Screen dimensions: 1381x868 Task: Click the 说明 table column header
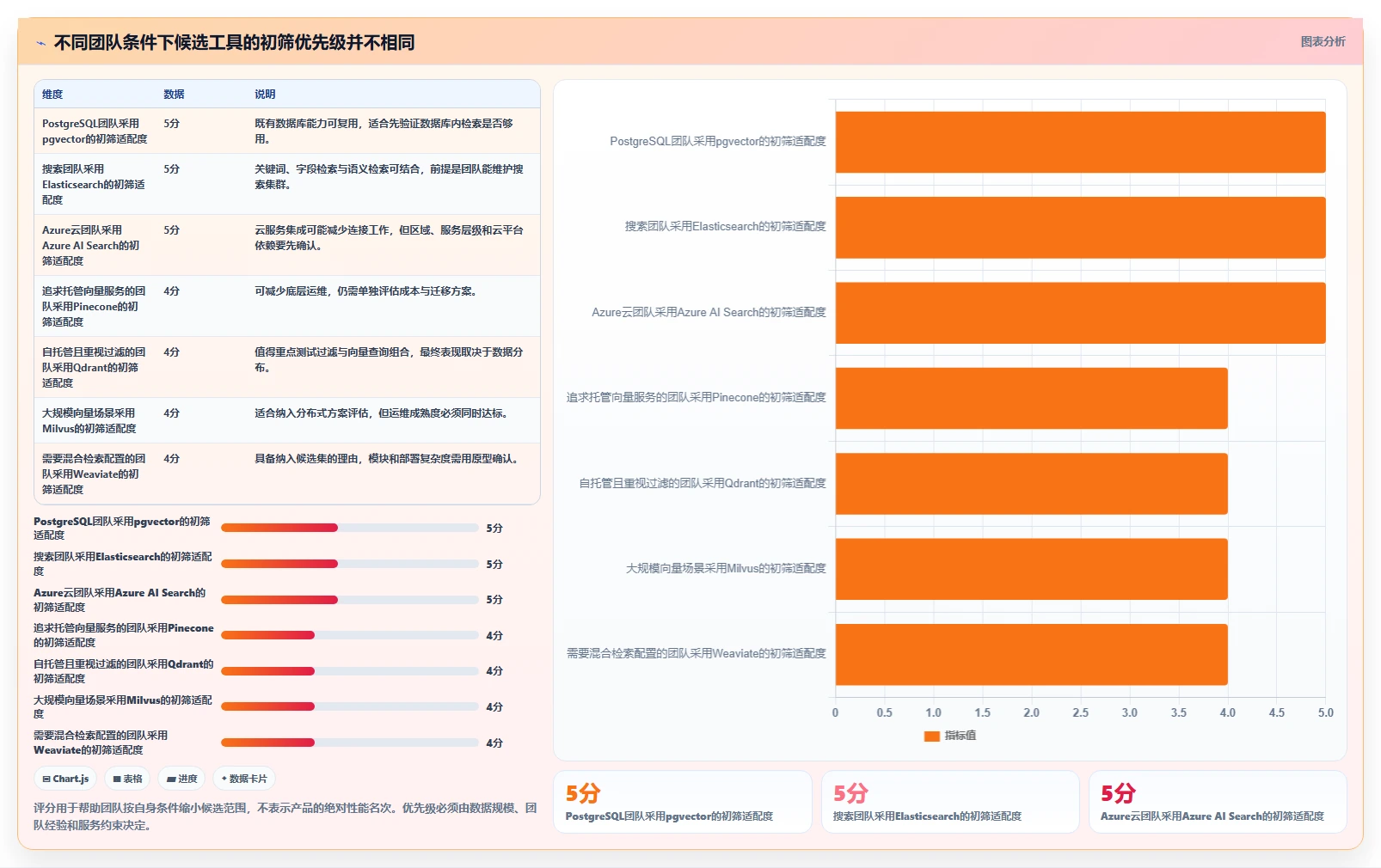coord(265,95)
